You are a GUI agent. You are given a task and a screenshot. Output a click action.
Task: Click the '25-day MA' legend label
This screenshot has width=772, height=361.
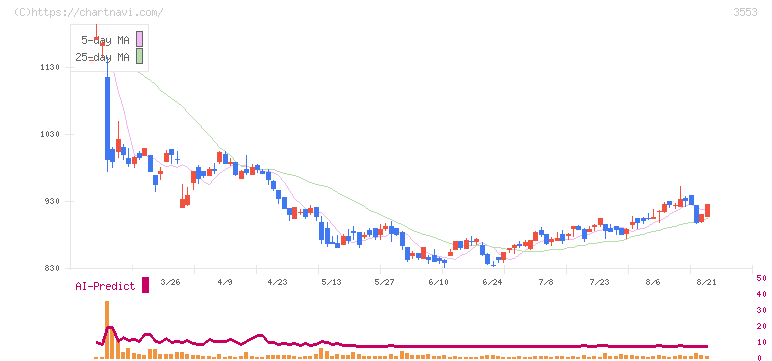pos(102,57)
